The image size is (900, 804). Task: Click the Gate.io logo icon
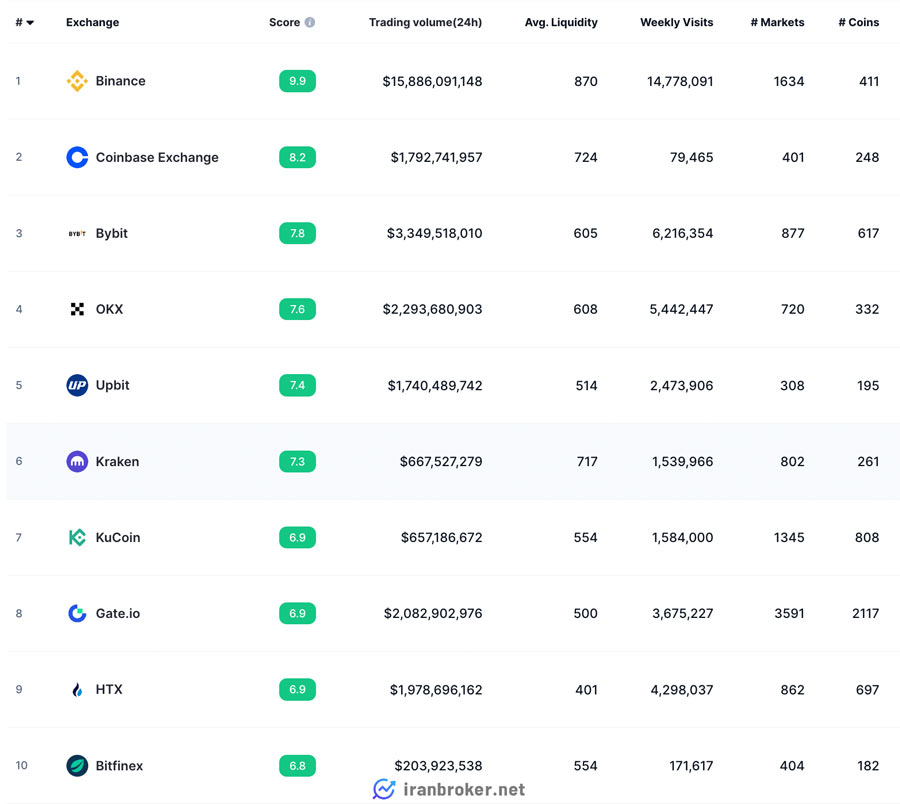click(77, 613)
